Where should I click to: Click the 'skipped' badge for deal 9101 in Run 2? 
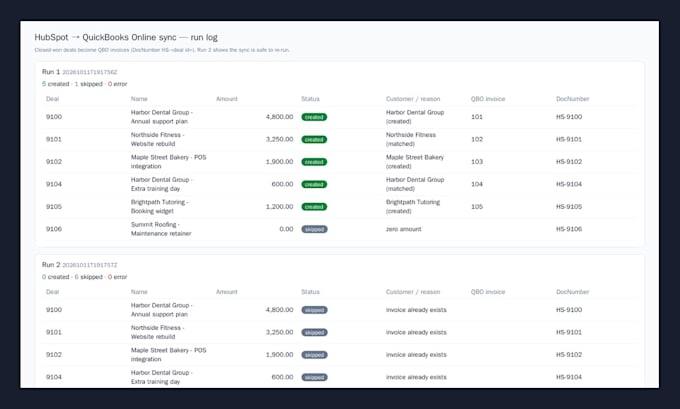[x=314, y=333]
